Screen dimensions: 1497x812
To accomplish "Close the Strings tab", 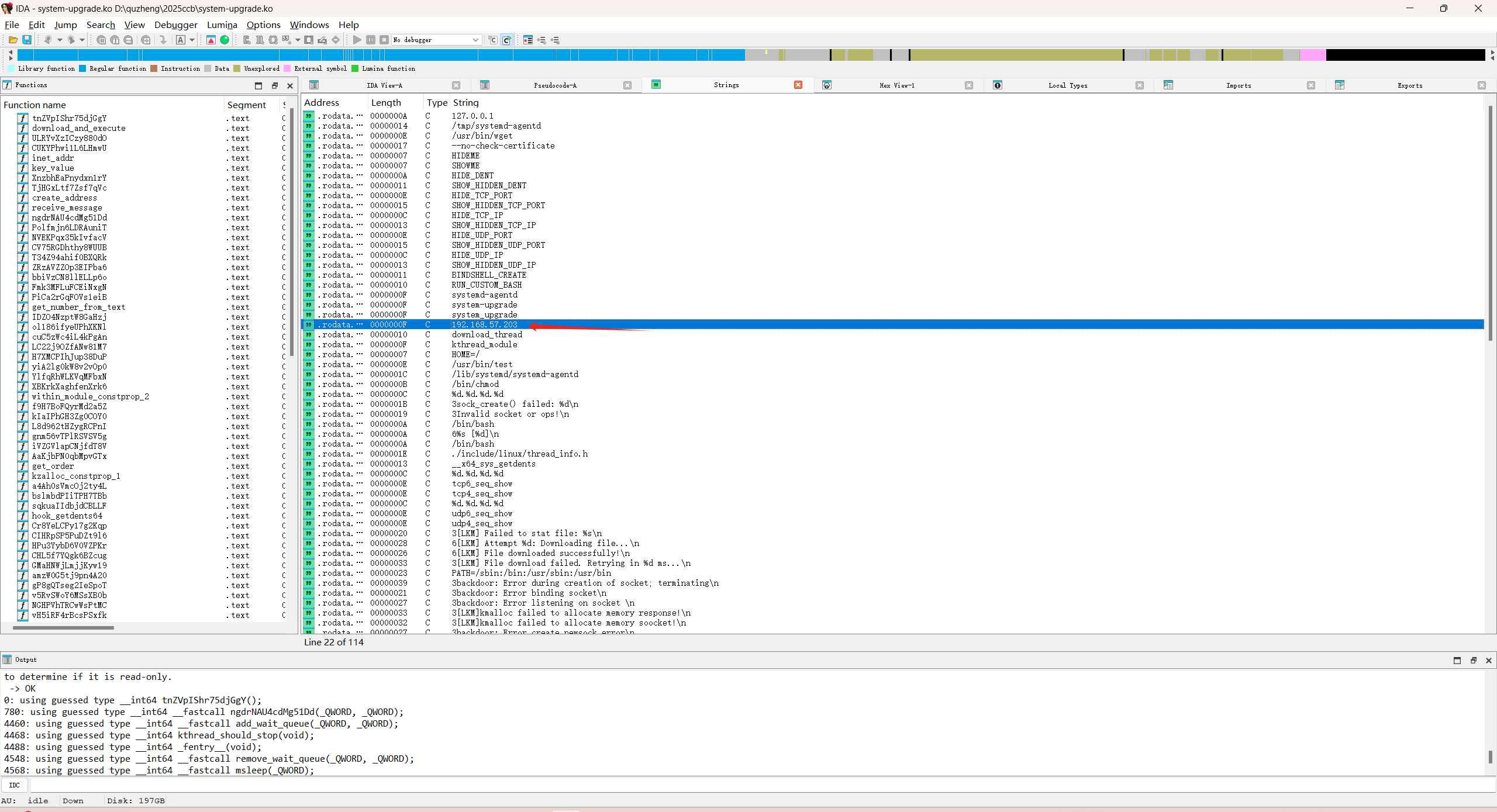I will pos(798,85).
